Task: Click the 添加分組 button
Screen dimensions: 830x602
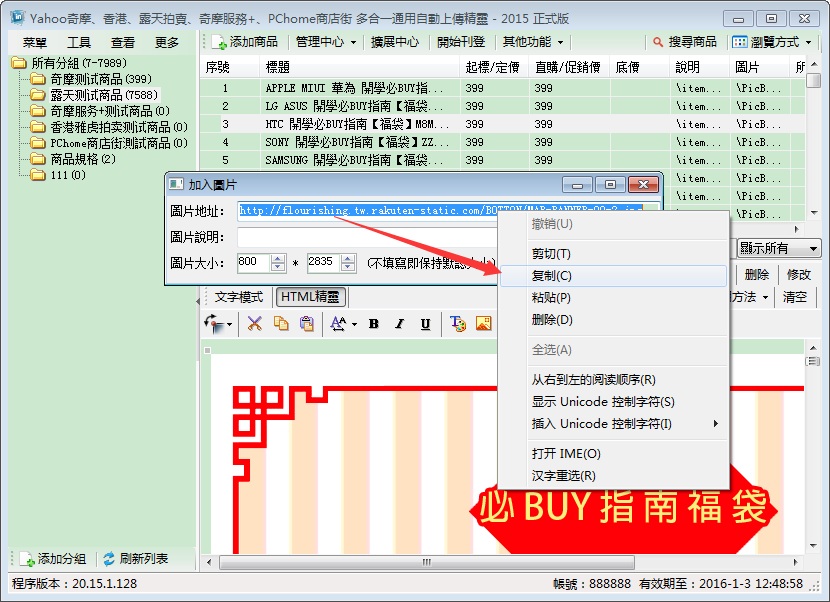Action: [53, 559]
